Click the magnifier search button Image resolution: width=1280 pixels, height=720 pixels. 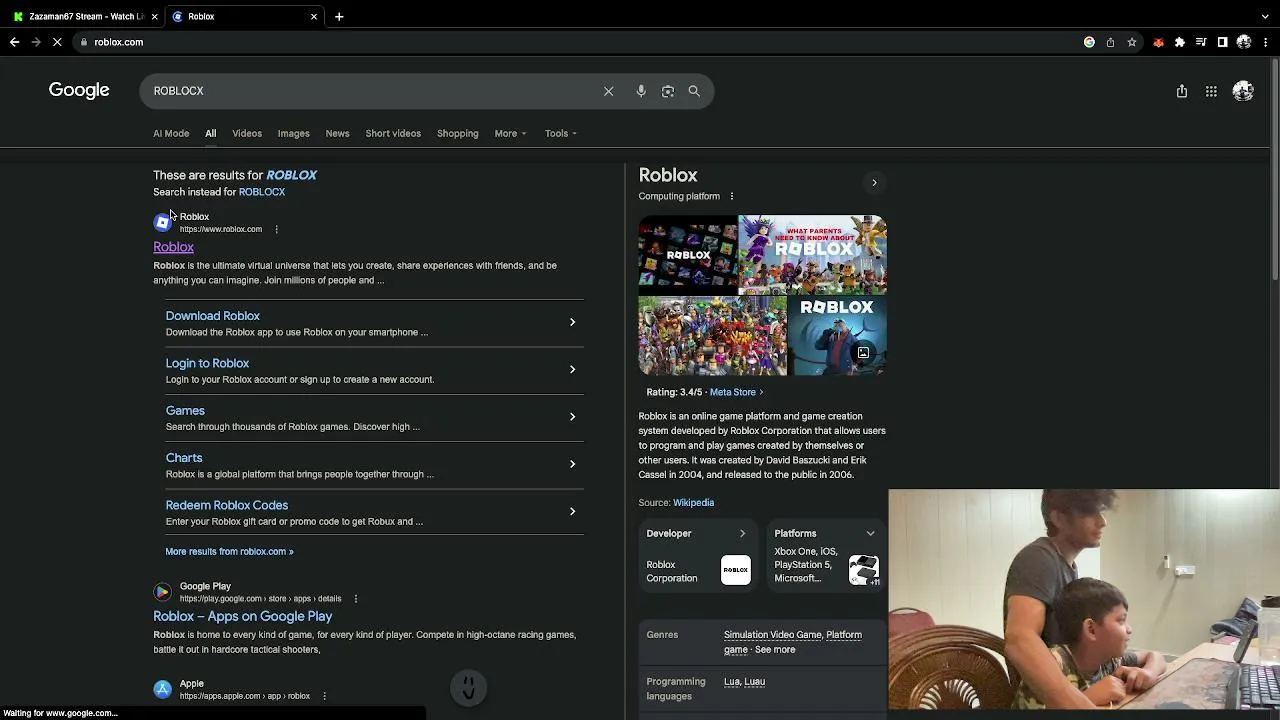point(694,91)
